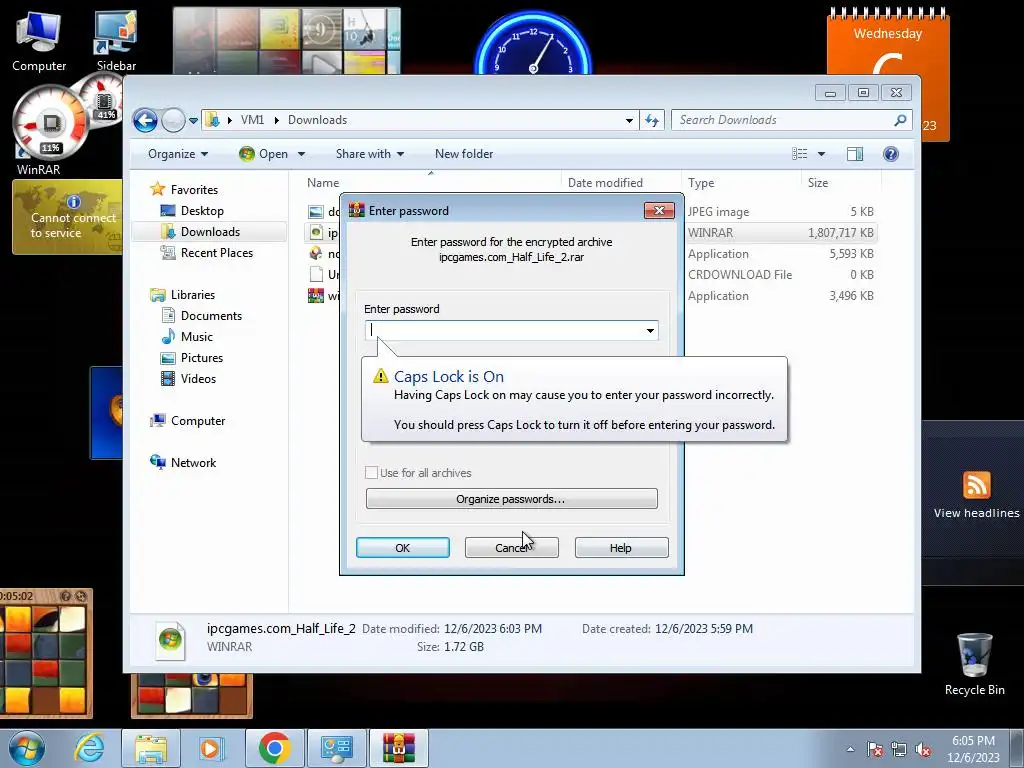Open the Share with menu

tap(370, 154)
